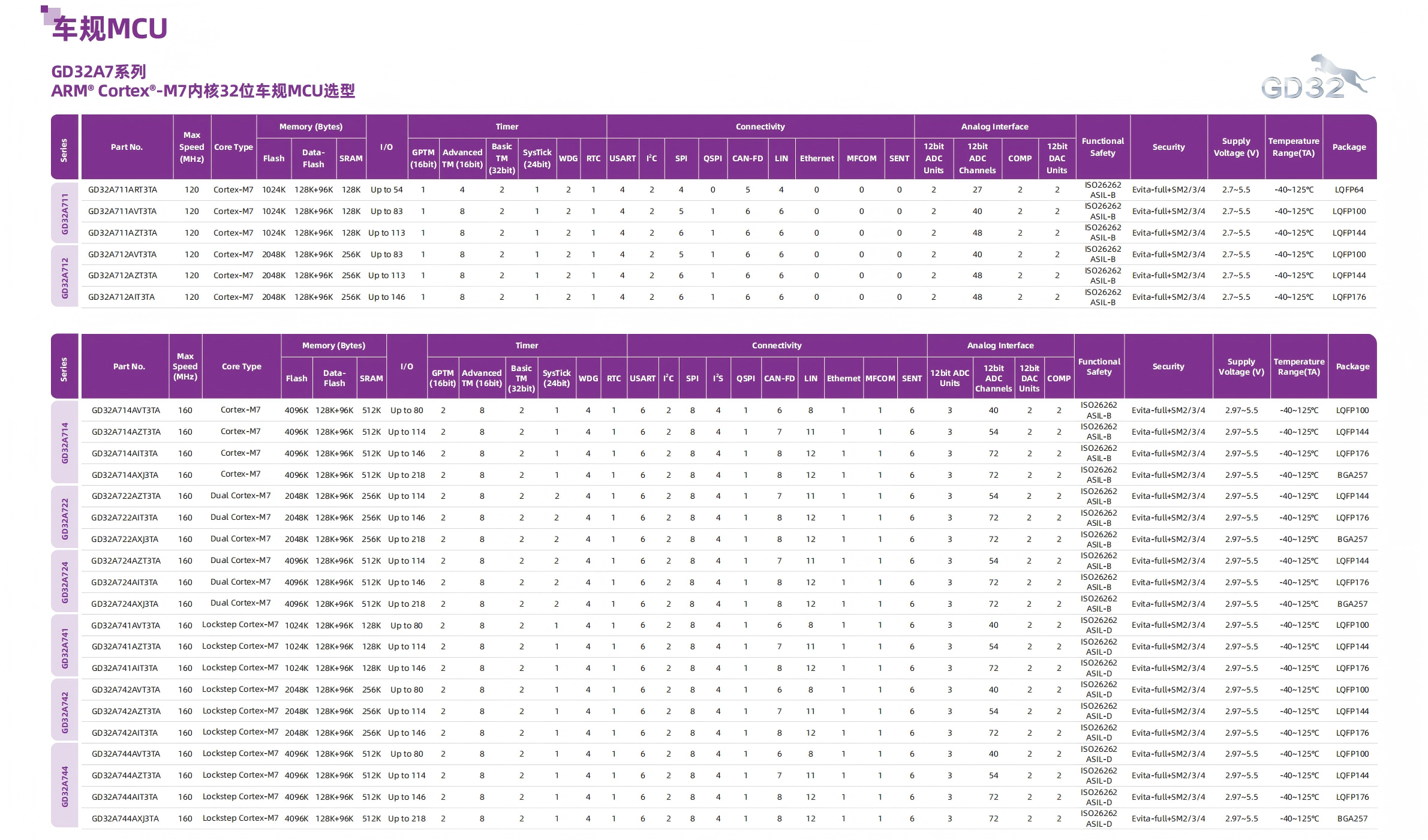Click the Connectivity header in top table
Screen dimensions: 1428x840
[760, 127]
